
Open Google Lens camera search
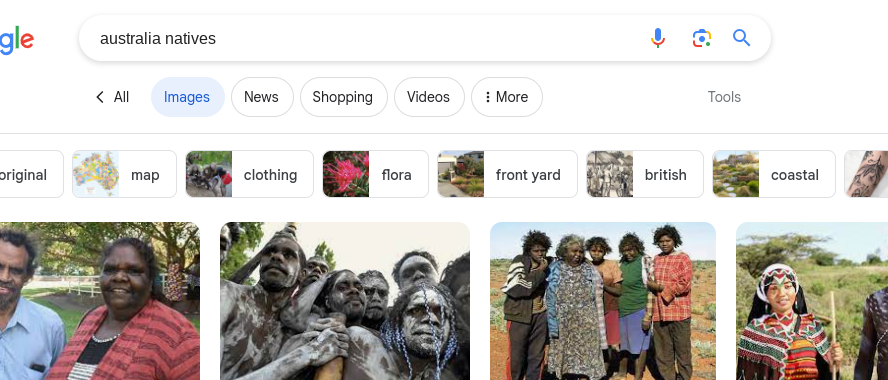pos(701,38)
